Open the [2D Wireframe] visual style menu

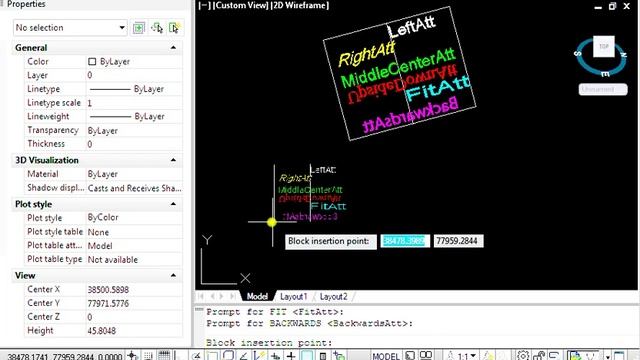click(x=300, y=6)
